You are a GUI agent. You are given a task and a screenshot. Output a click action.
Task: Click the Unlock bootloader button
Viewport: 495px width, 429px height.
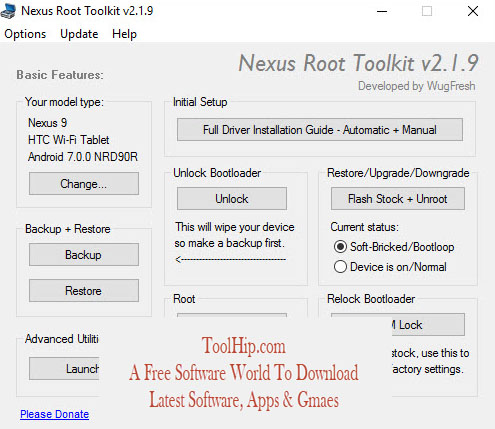[x=232, y=199]
